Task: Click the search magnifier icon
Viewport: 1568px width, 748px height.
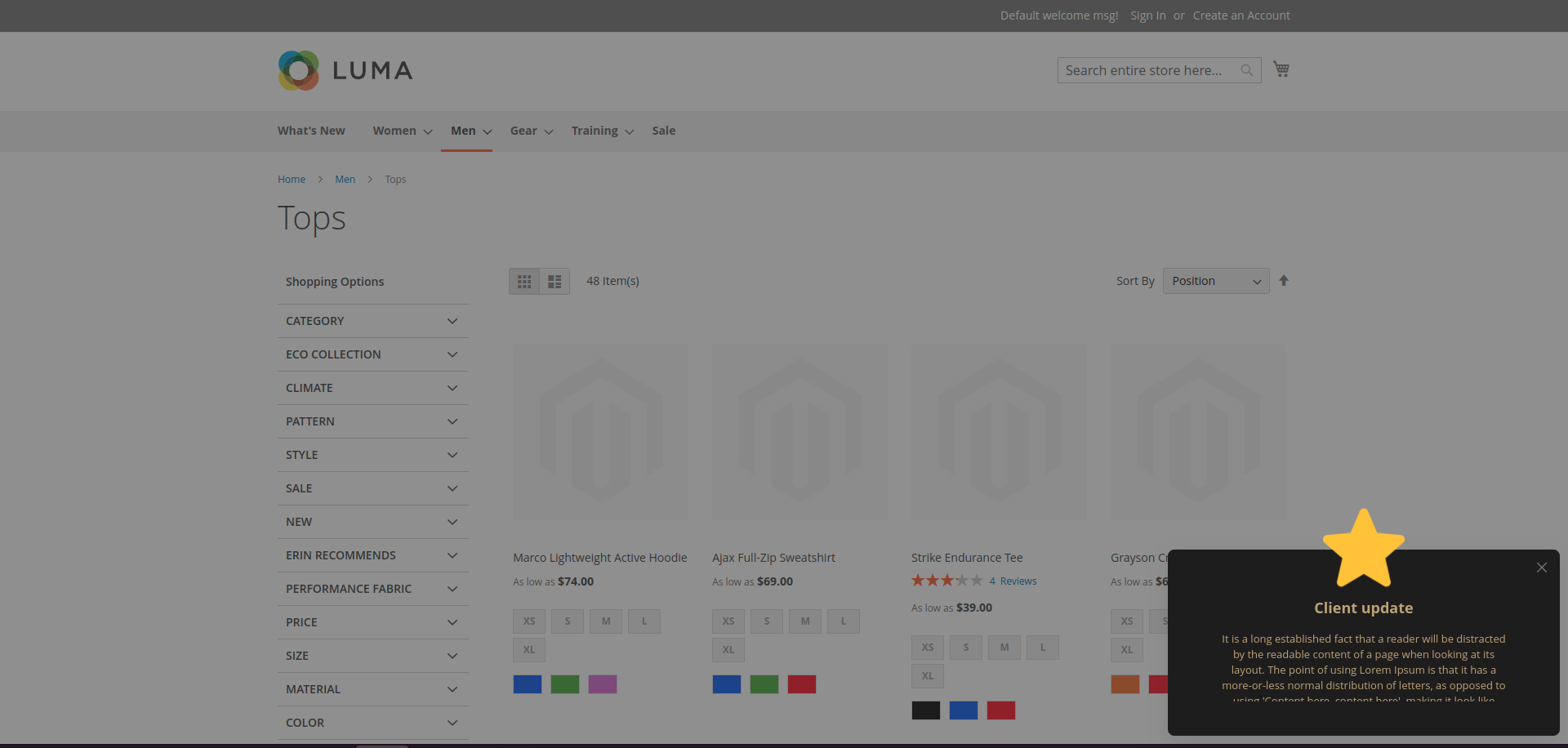Action: pyautogui.click(x=1246, y=70)
